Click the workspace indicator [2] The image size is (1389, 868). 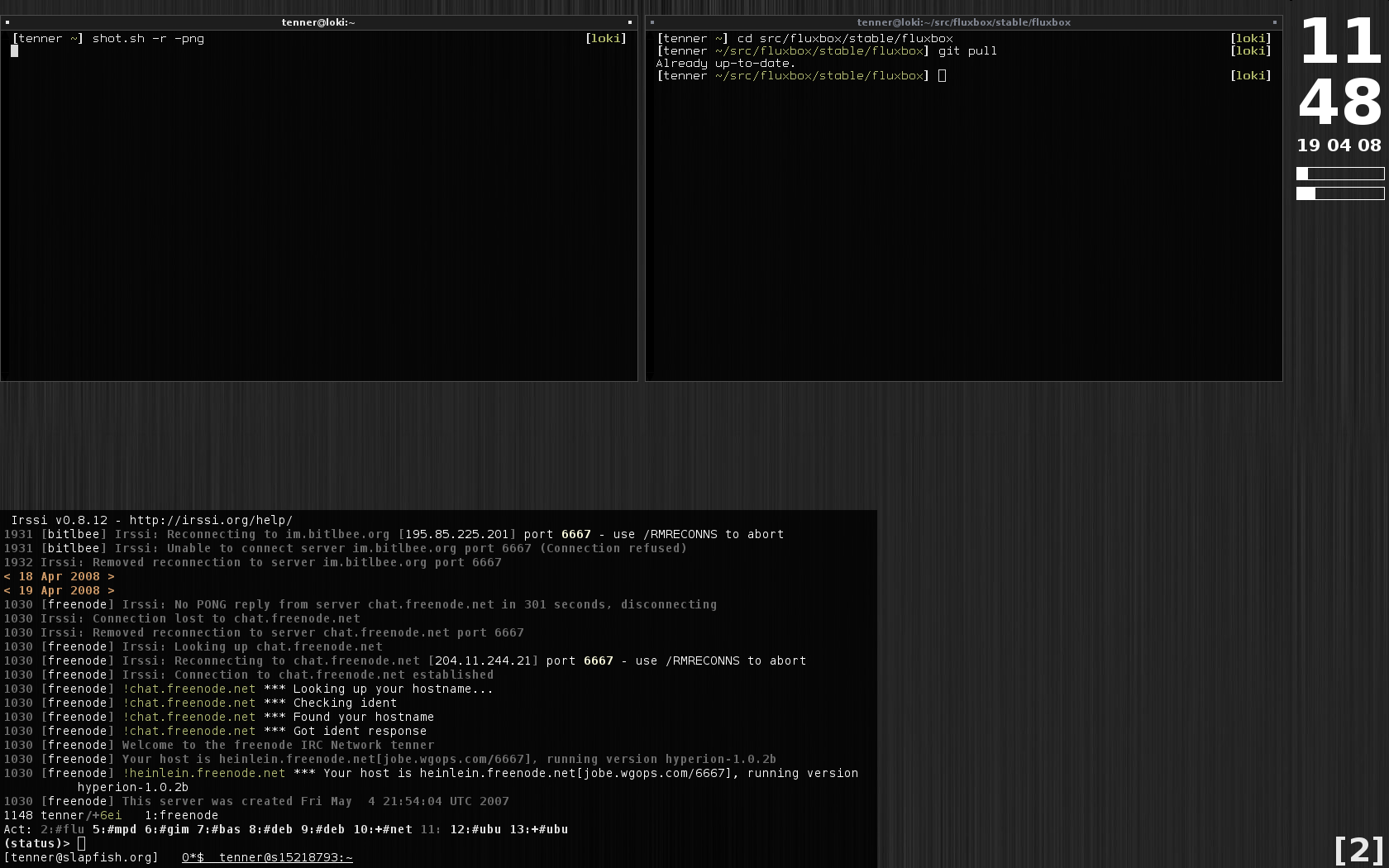pyautogui.click(x=1358, y=849)
